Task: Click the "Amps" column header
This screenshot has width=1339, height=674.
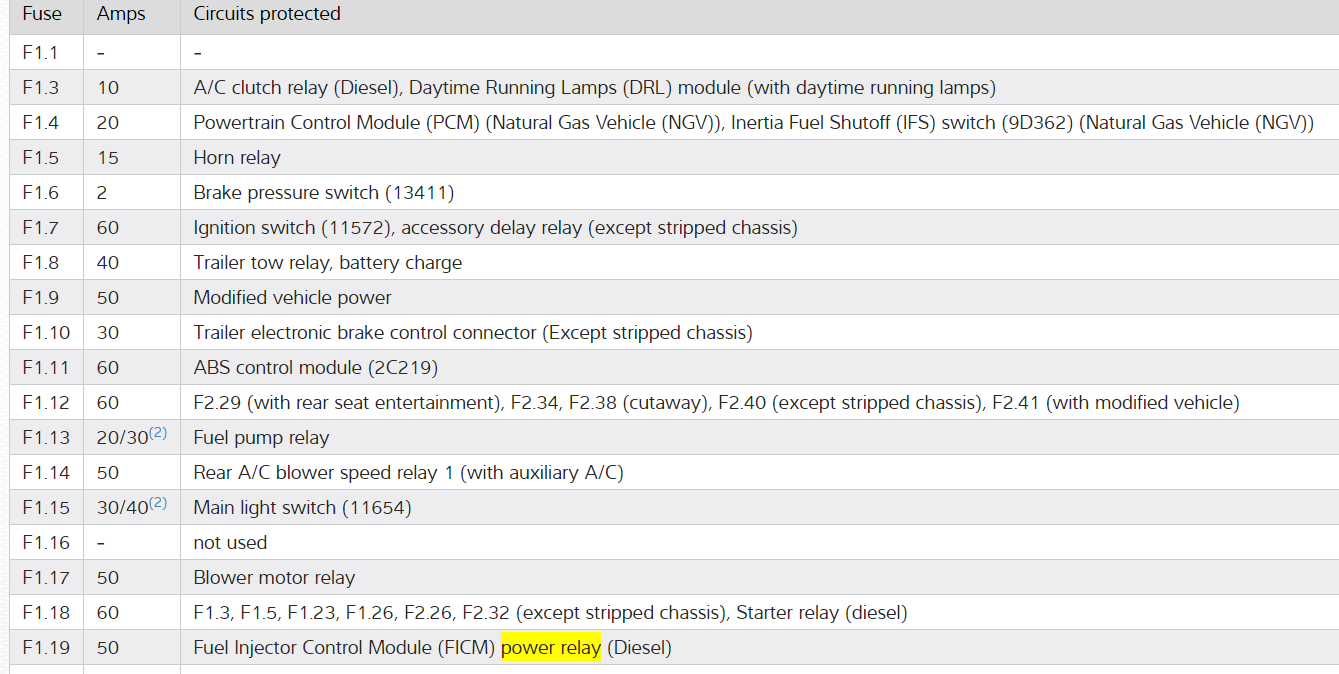Action: 121,14
